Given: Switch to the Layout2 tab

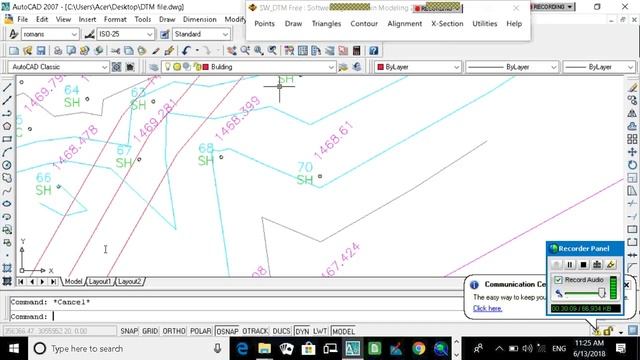Looking at the screenshot, I should [x=129, y=282].
